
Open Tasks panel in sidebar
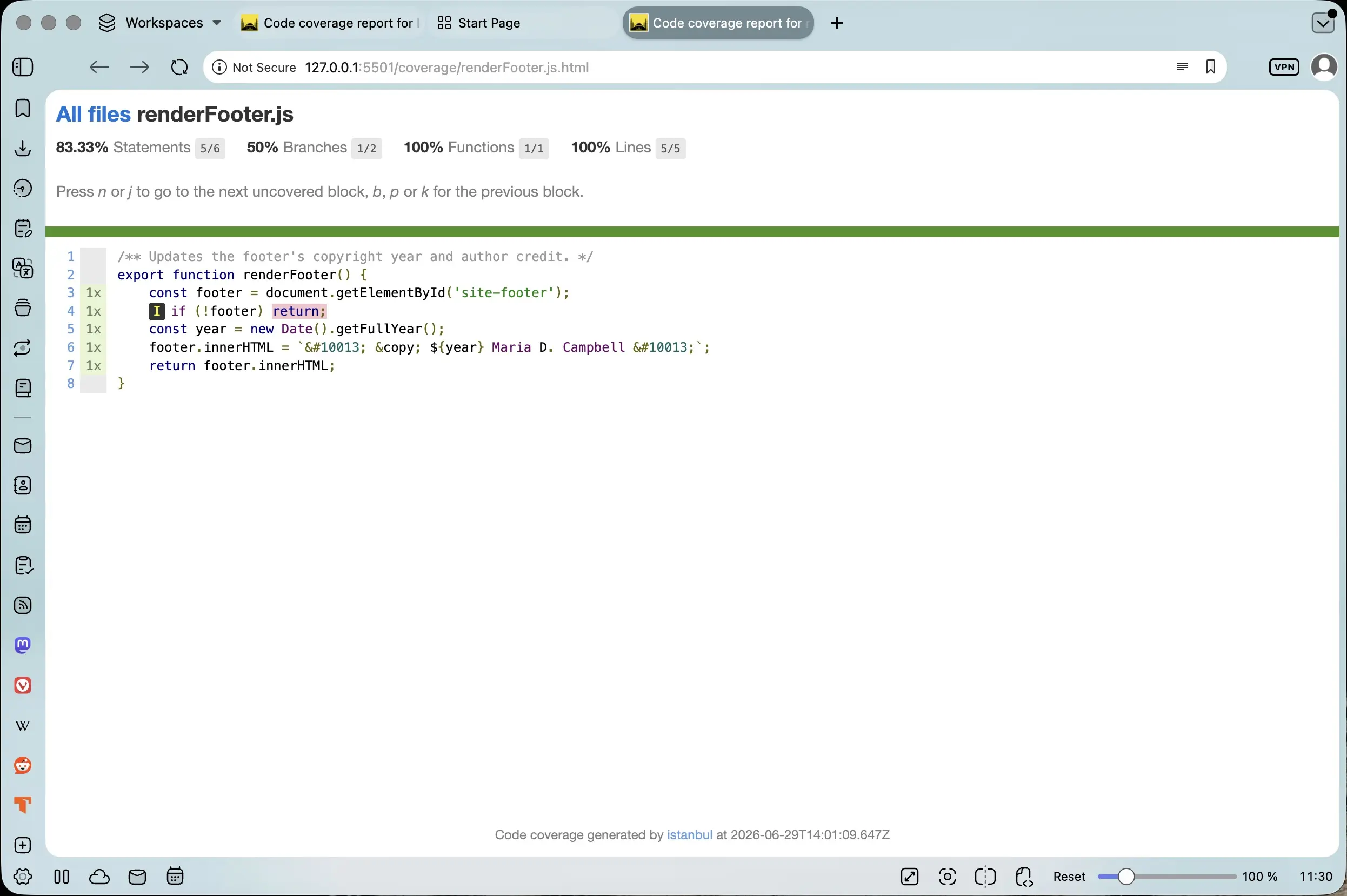pyautogui.click(x=23, y=565)
